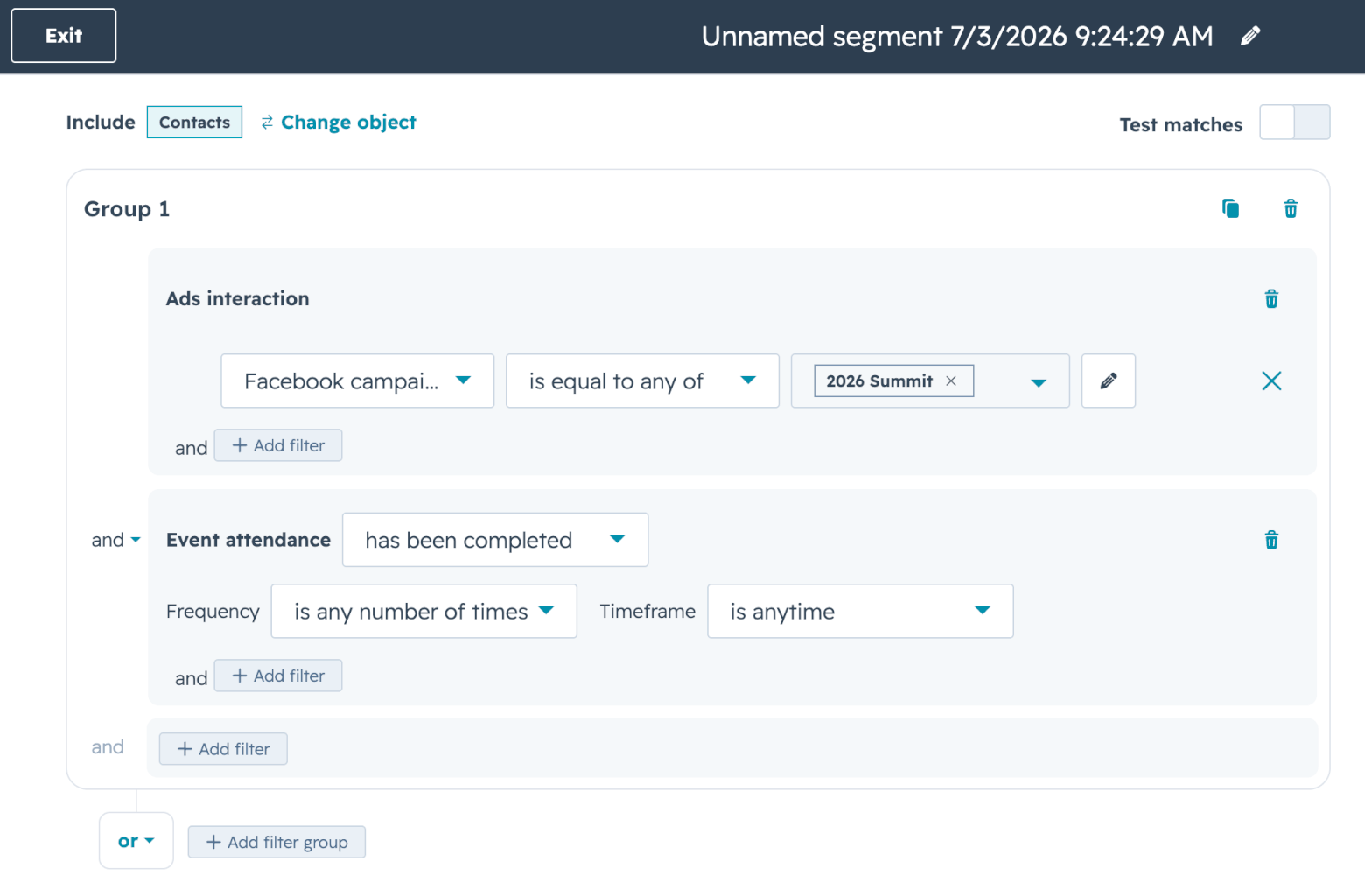This screenshot has width=1365, height=896.
Task: Remove the 2026 Summit tag
Action: click(x=951, y=381)
